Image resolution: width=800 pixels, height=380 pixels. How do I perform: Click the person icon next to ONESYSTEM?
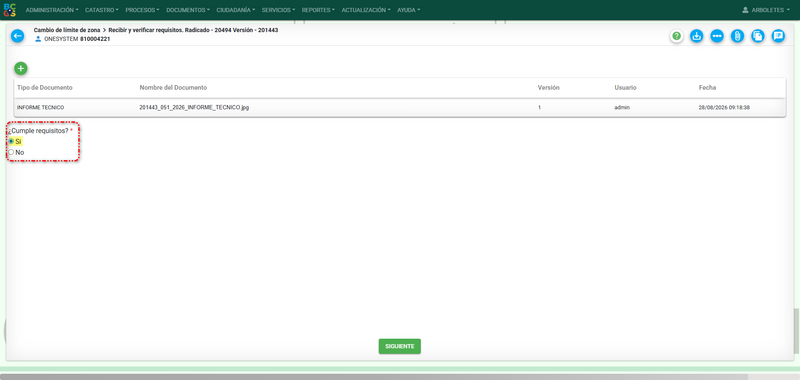pyautogui.click(x=38, y=39)
